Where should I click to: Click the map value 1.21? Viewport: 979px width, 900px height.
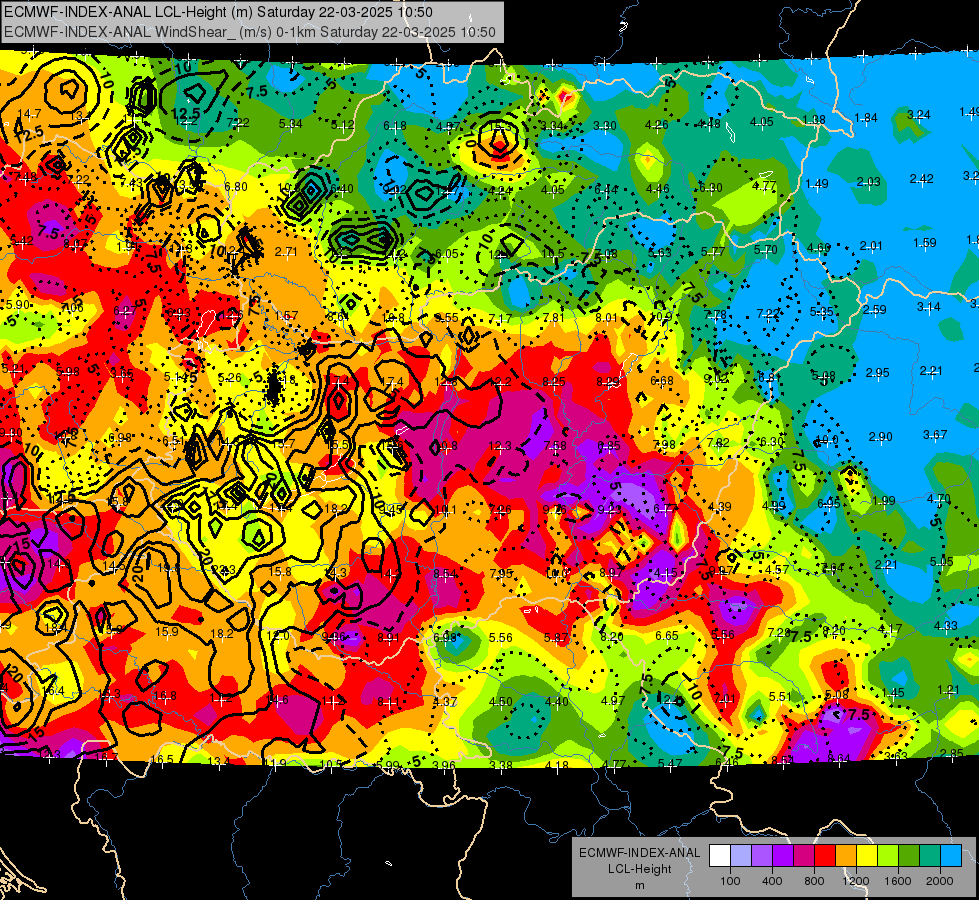[x=948, y=690]
